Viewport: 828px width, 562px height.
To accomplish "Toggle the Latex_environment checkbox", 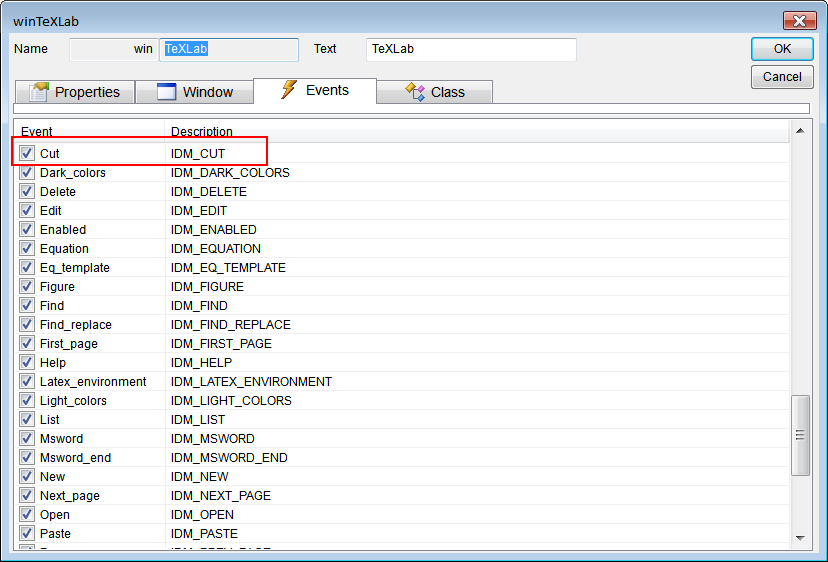I will pos(27,381).
